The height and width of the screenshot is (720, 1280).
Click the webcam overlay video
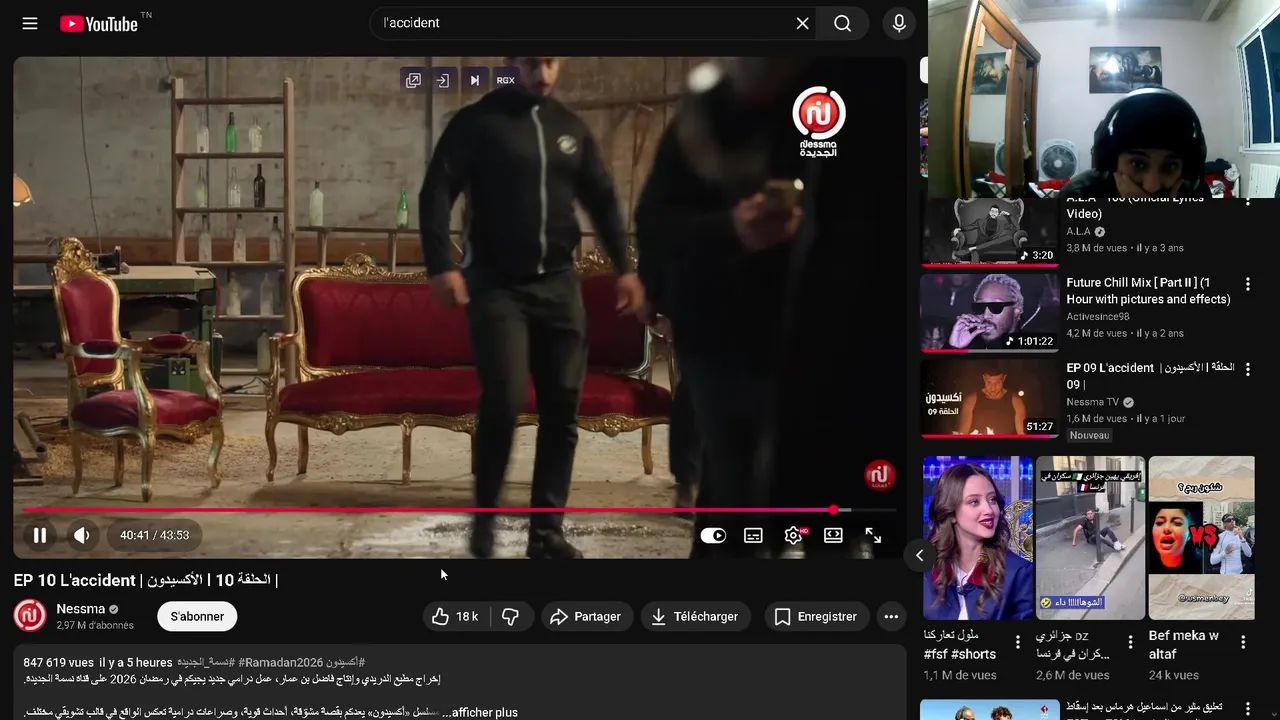pyautogui.click(x=1104, y=99)
